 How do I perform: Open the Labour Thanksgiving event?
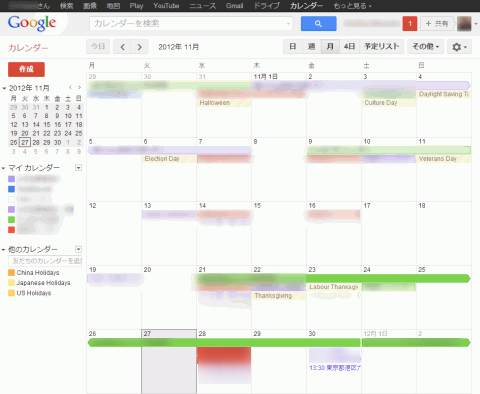(x=334, y=287)
